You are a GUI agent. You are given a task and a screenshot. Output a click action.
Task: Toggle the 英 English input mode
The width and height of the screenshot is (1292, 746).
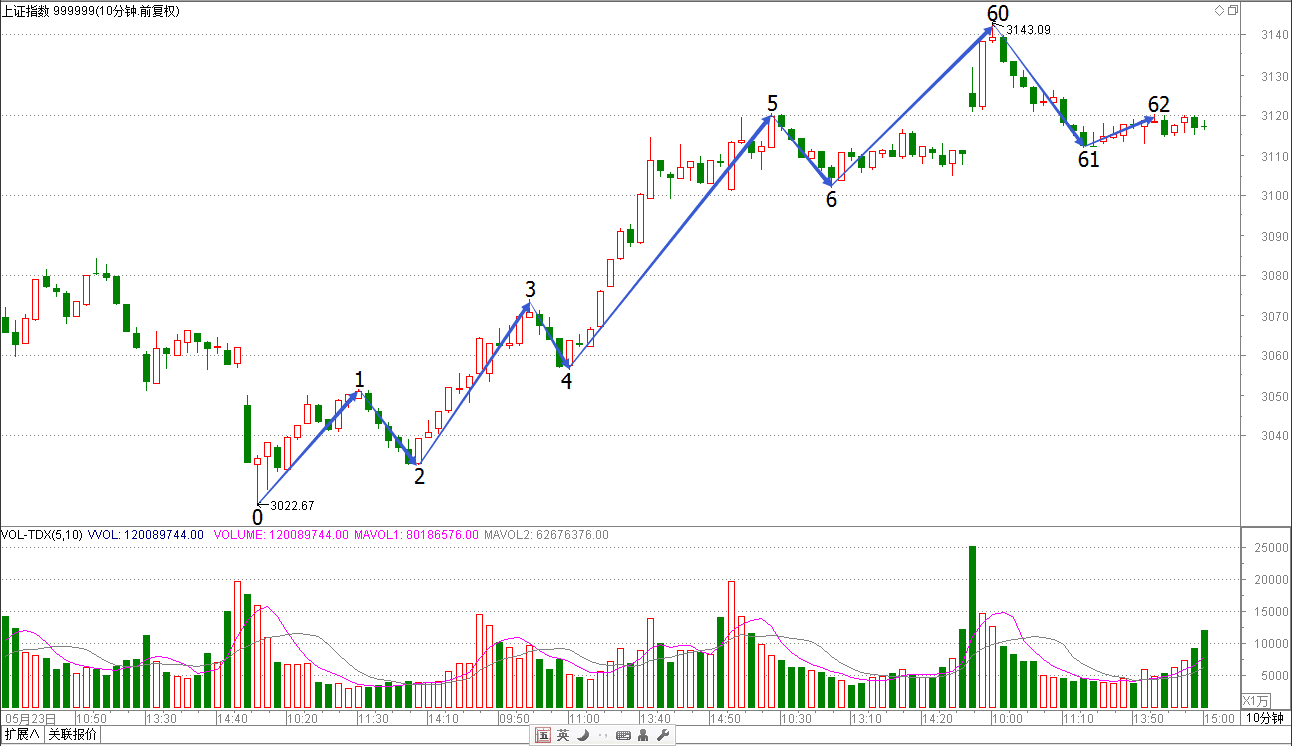click(x=563, y=735)
